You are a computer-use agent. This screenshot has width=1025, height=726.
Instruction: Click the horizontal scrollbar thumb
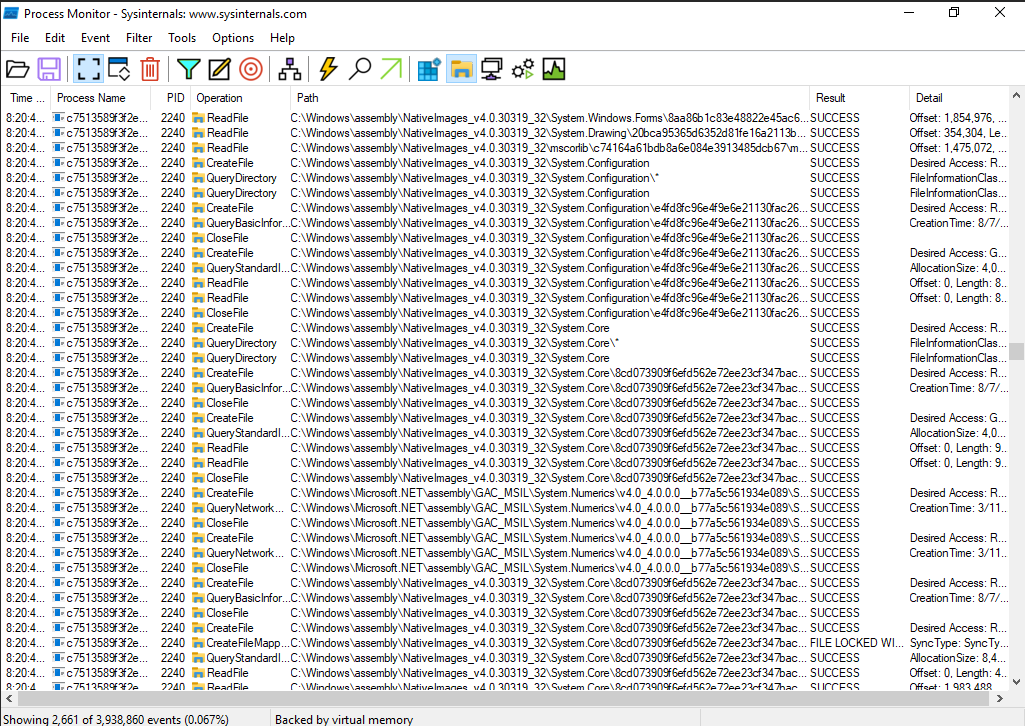tap(502, 699)
